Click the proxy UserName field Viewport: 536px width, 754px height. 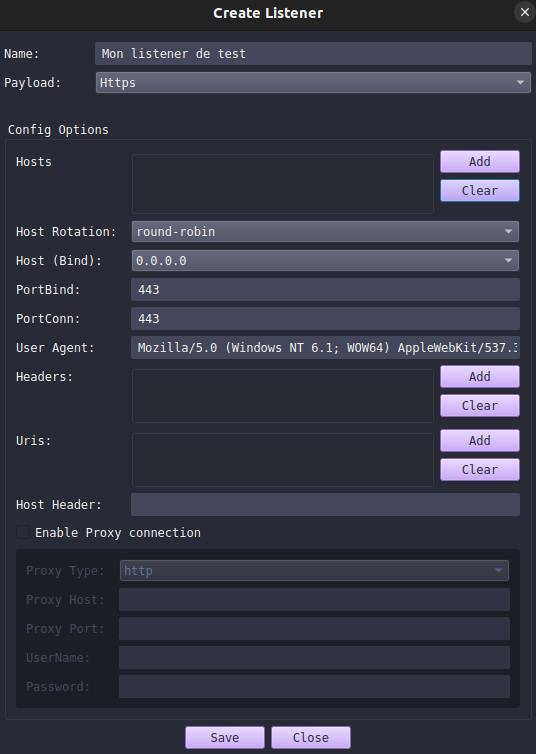(x=314, y=657)
